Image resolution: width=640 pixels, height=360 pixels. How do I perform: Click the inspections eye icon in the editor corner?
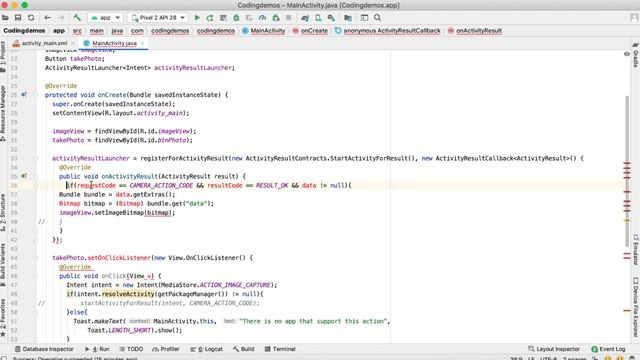627,54
